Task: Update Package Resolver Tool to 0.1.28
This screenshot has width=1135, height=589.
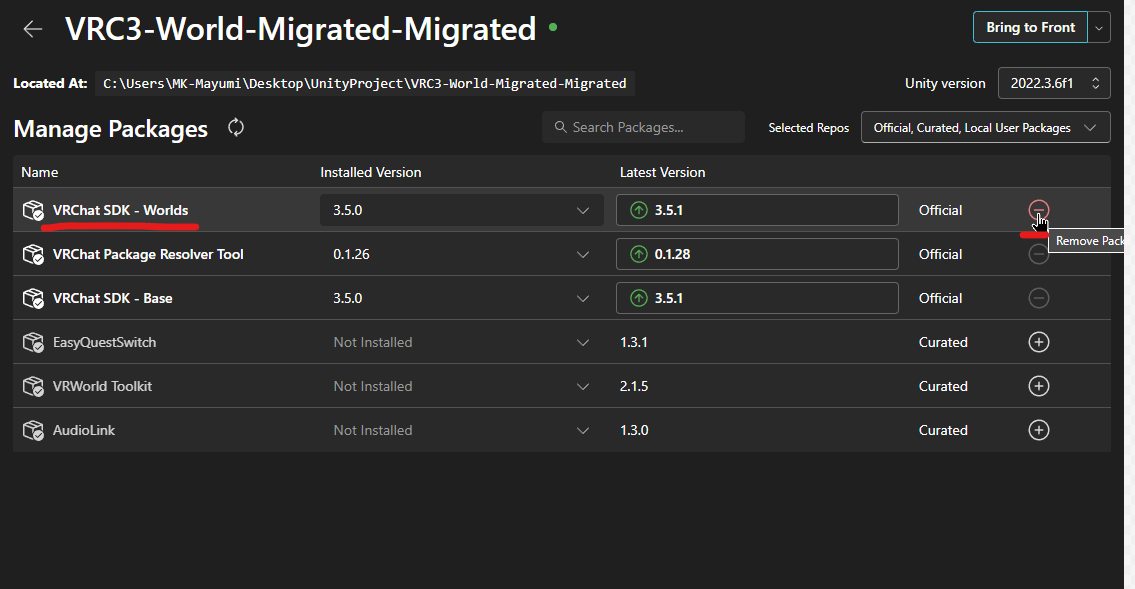Action: [x=756, y=254]
